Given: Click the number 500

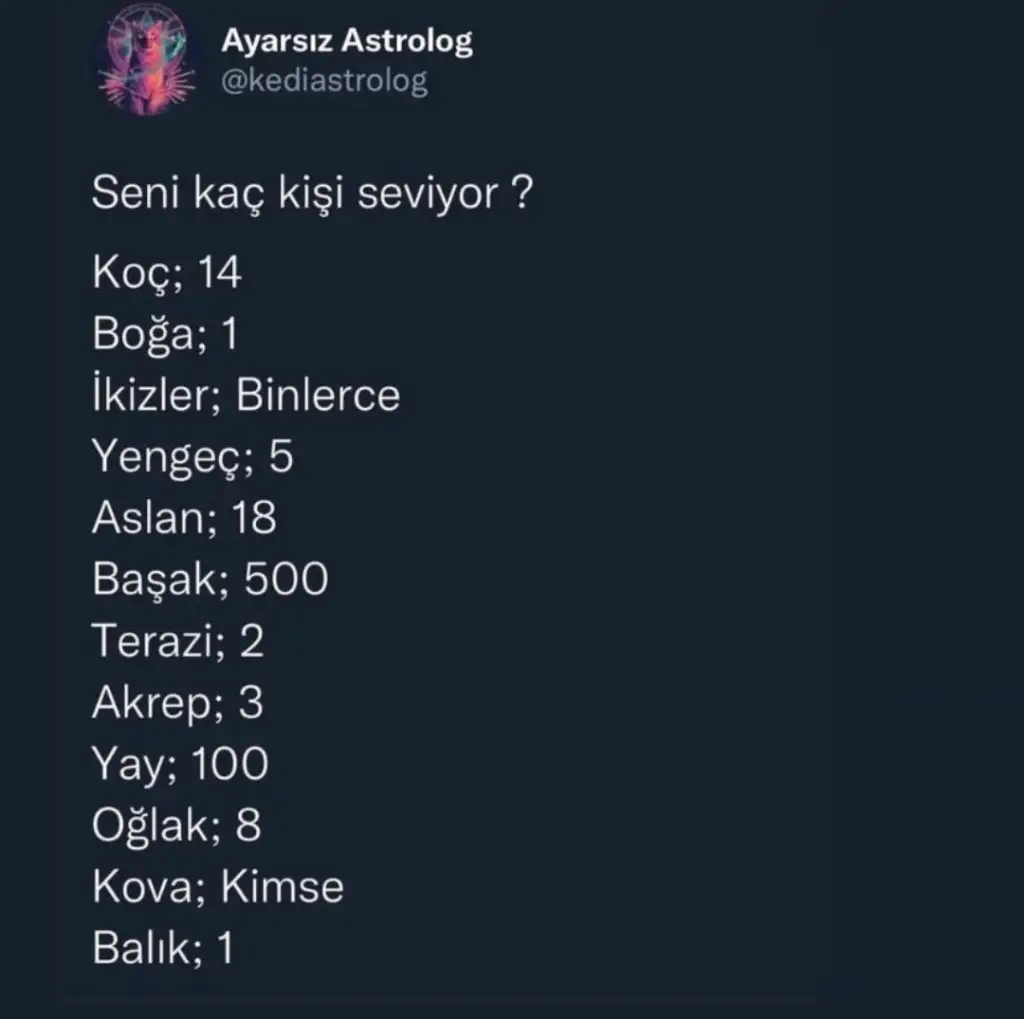Looking at the screenshot, I should (286, 580).
